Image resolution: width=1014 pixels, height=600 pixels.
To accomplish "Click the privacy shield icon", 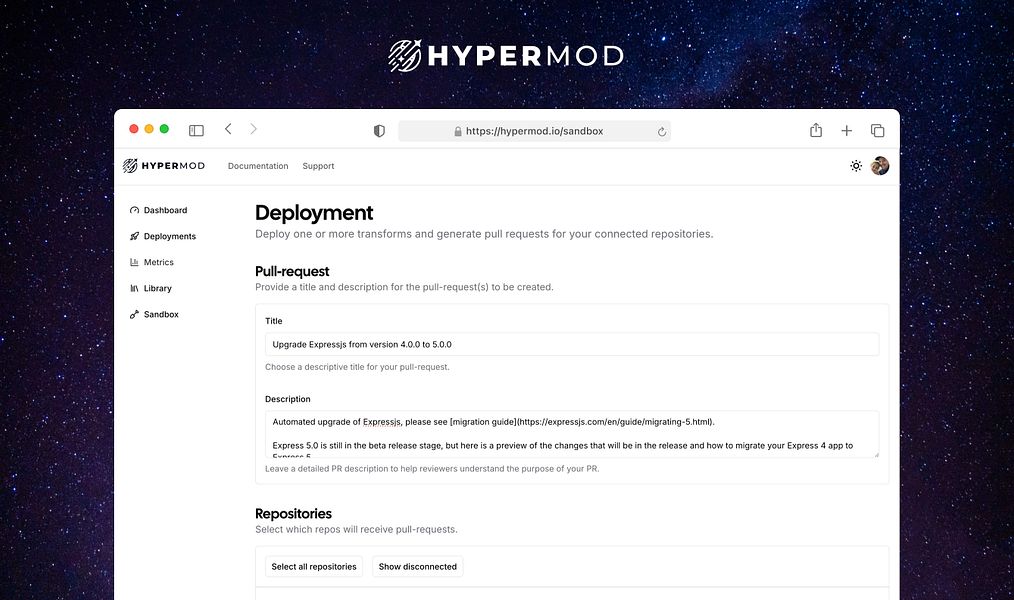I will (380, 131).
